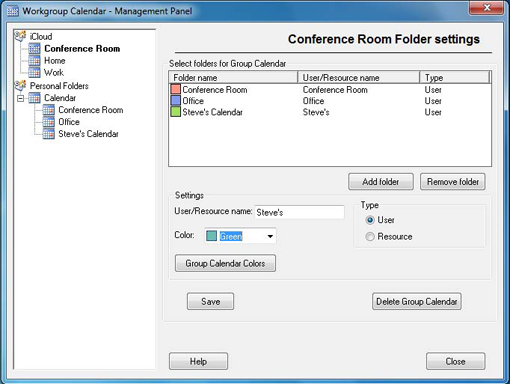Screen dimensions: 510x384
Task: Click the calendar icon next to Home
Action: coord(34,61)
